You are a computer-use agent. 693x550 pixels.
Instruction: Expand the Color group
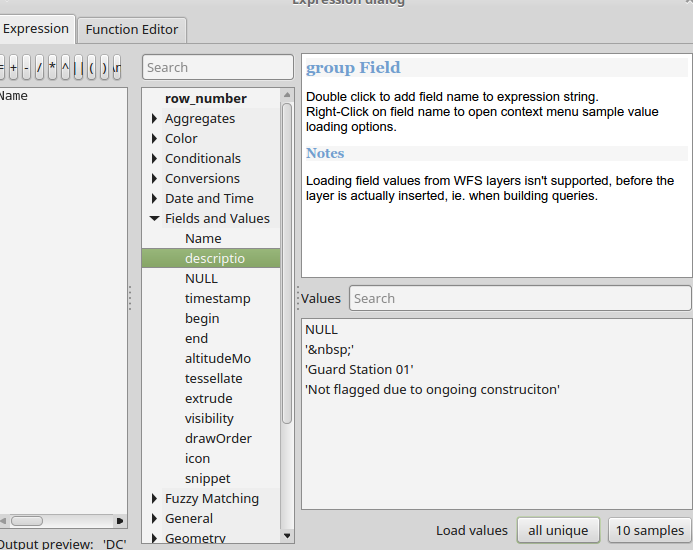[154, 138]
